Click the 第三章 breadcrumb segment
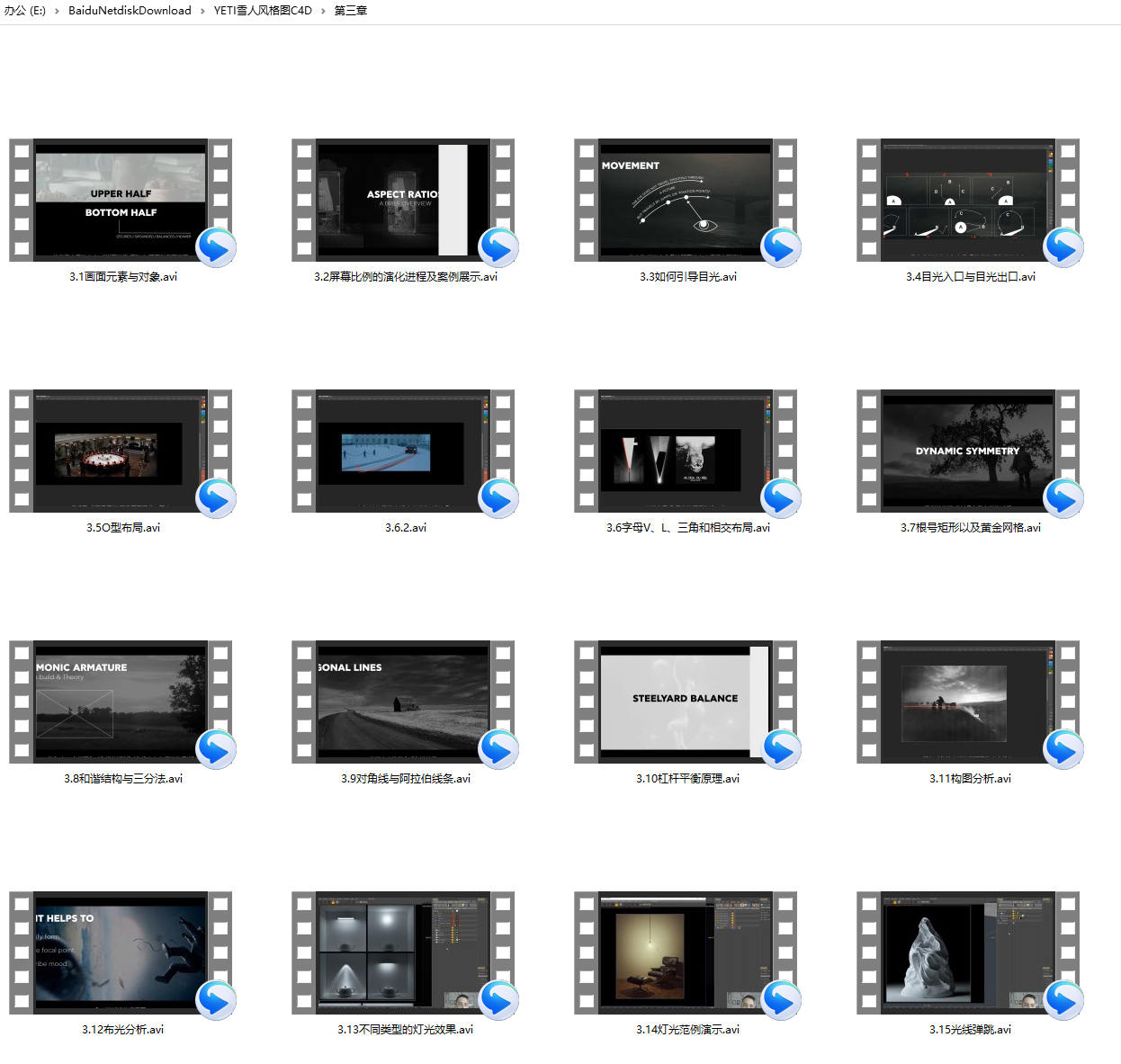 (350, 11)
